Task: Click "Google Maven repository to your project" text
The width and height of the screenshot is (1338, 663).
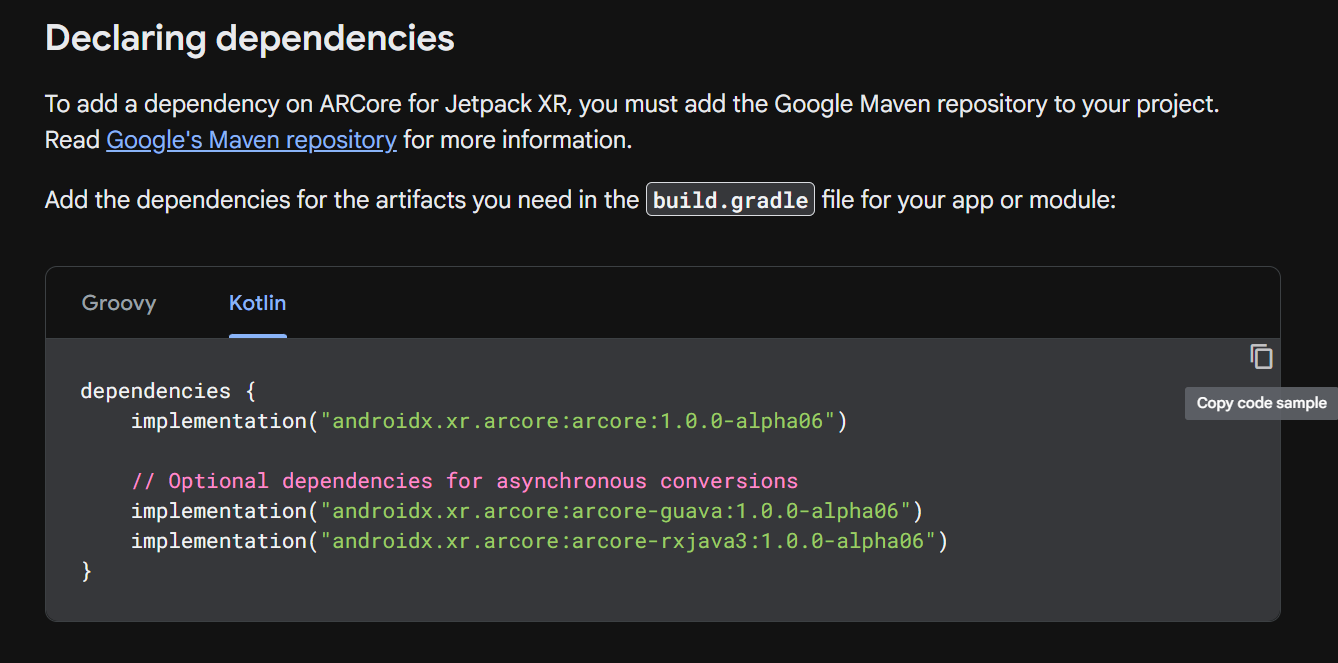Action: (996, 104)
